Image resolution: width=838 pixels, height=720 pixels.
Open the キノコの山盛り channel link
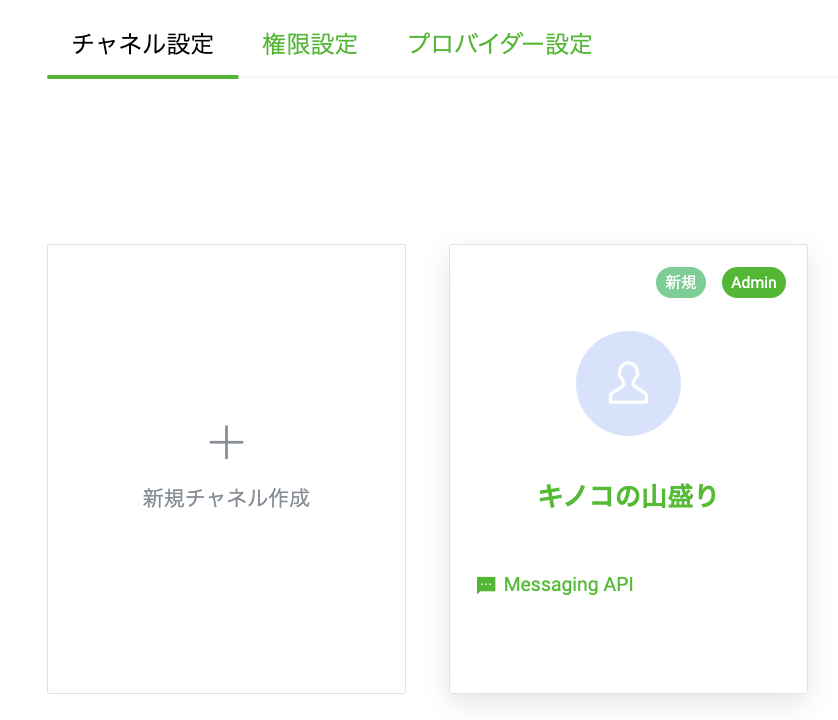point(628,496)
